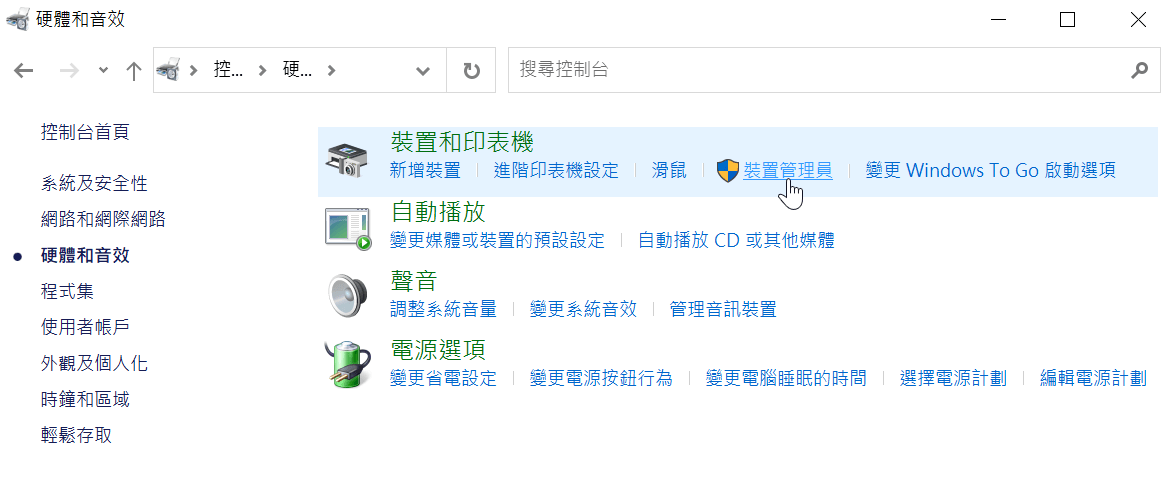Click the refresh button in address bar

coord(471,71)
